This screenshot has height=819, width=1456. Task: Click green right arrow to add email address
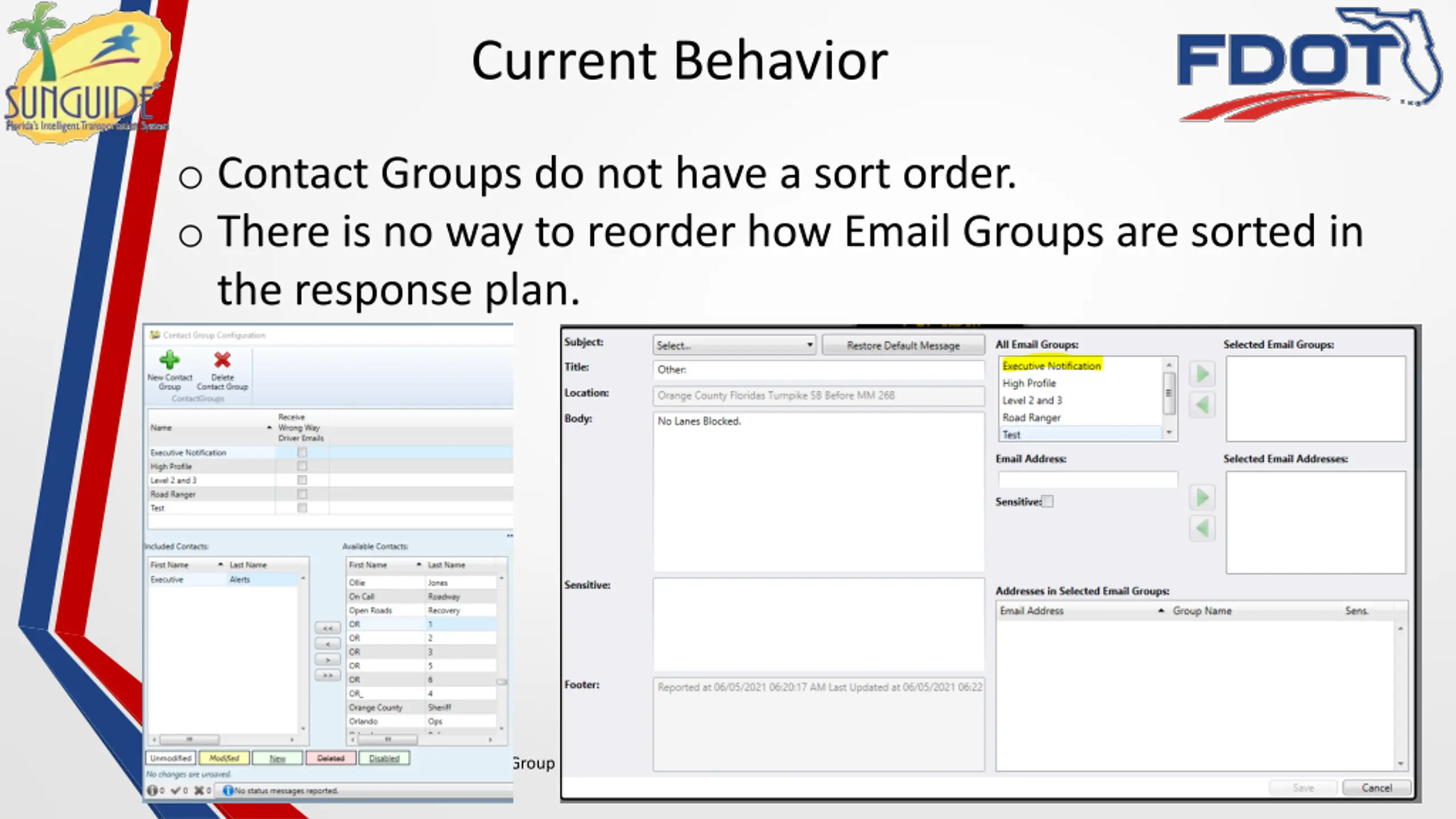1202,498
